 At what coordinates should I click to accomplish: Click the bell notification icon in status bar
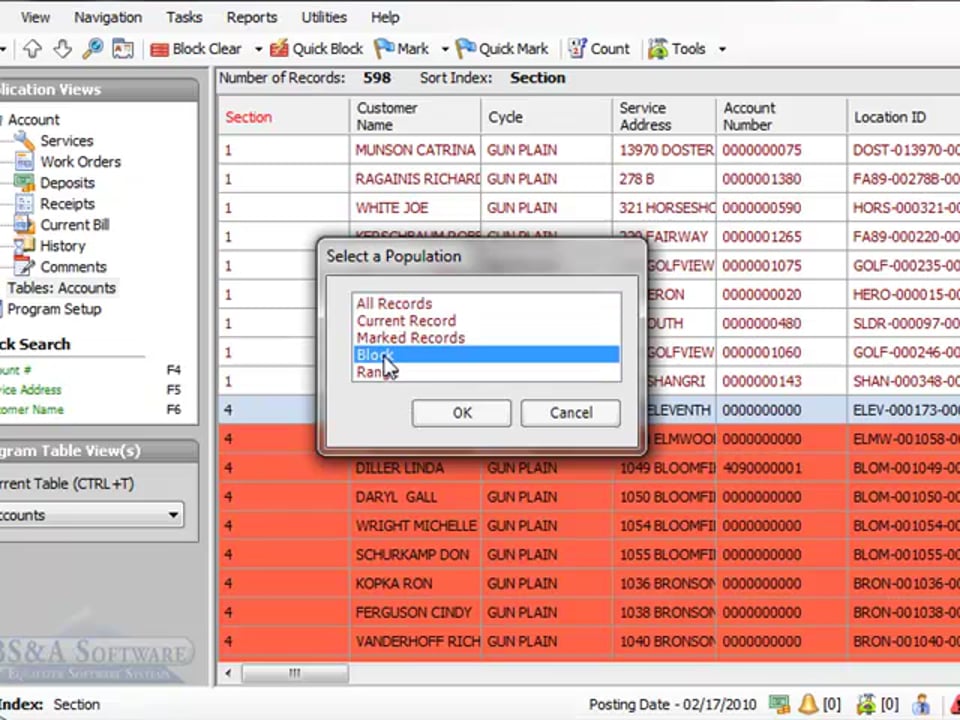coord(806,705)
